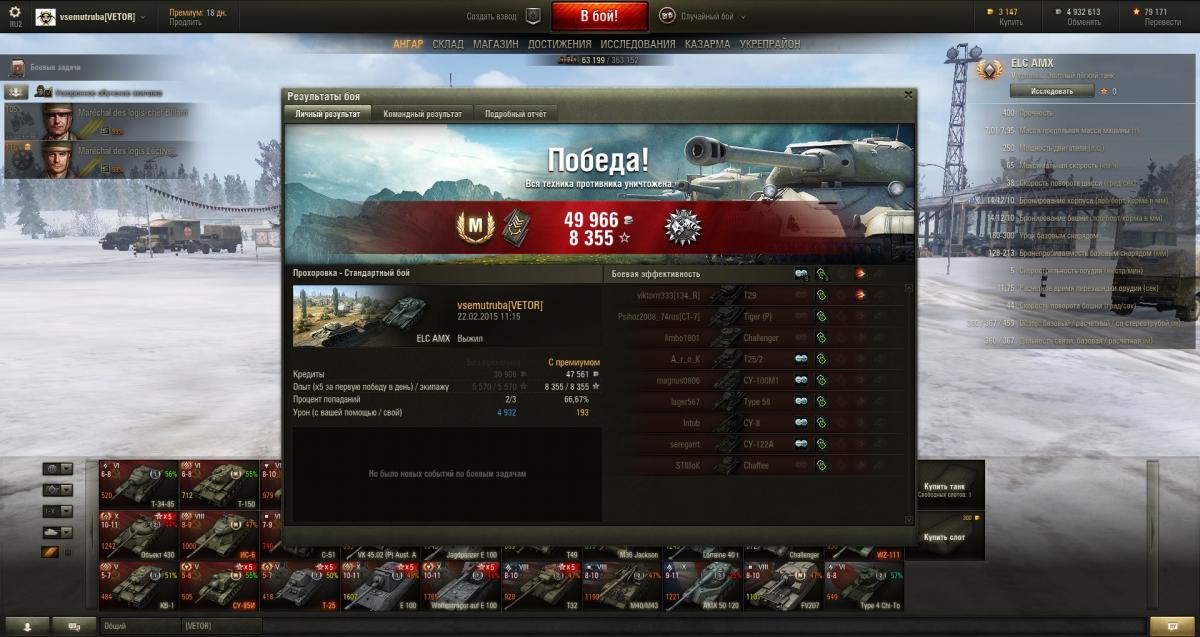Toggle the elite/orange stripe tank filter
This screenshot has width=1200, height=637.
51,551
